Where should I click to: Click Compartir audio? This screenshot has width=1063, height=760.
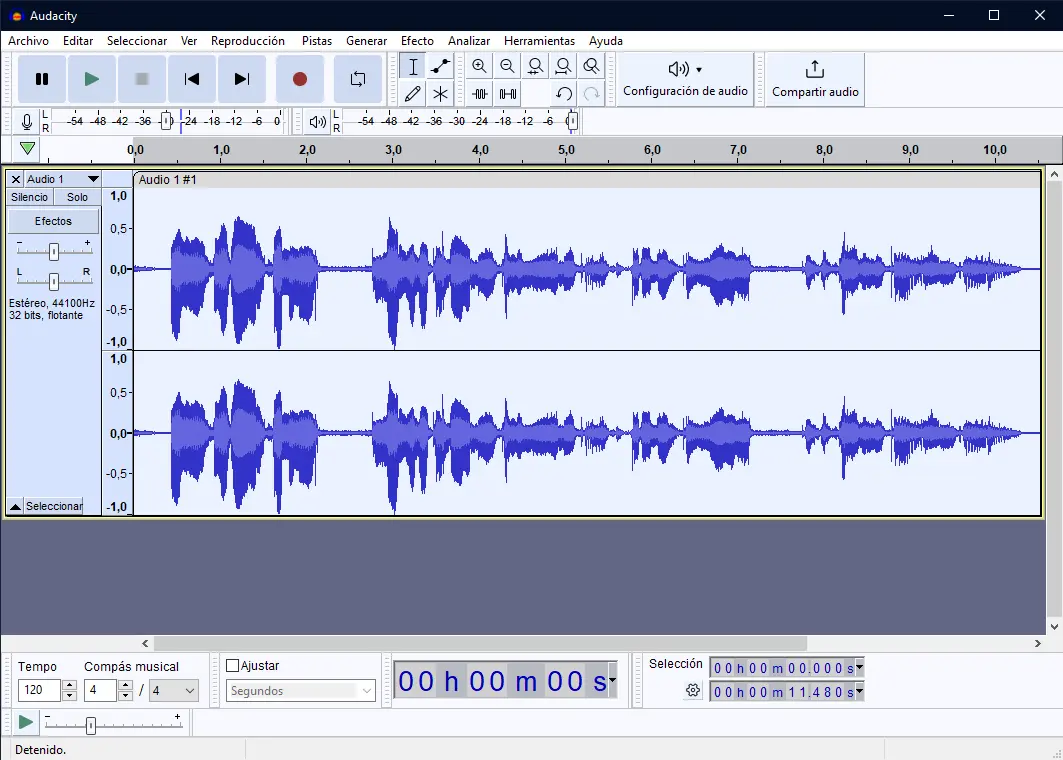click(812, 78)
